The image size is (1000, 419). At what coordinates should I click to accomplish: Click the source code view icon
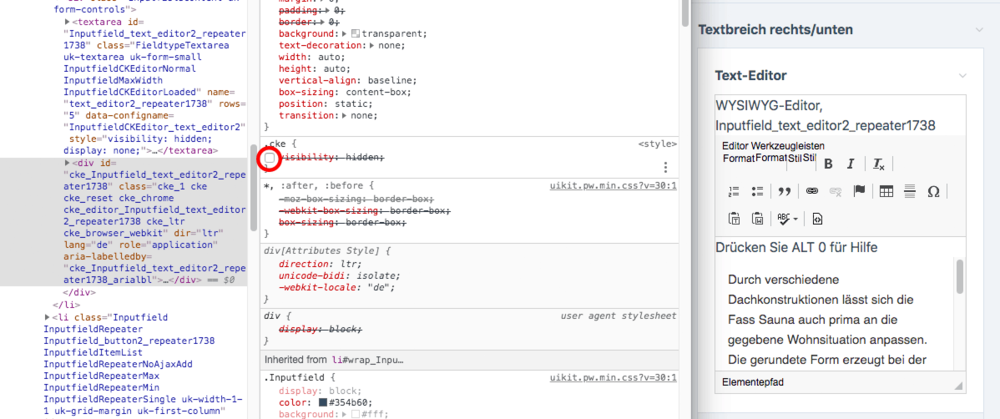click(x=817, y=218)
